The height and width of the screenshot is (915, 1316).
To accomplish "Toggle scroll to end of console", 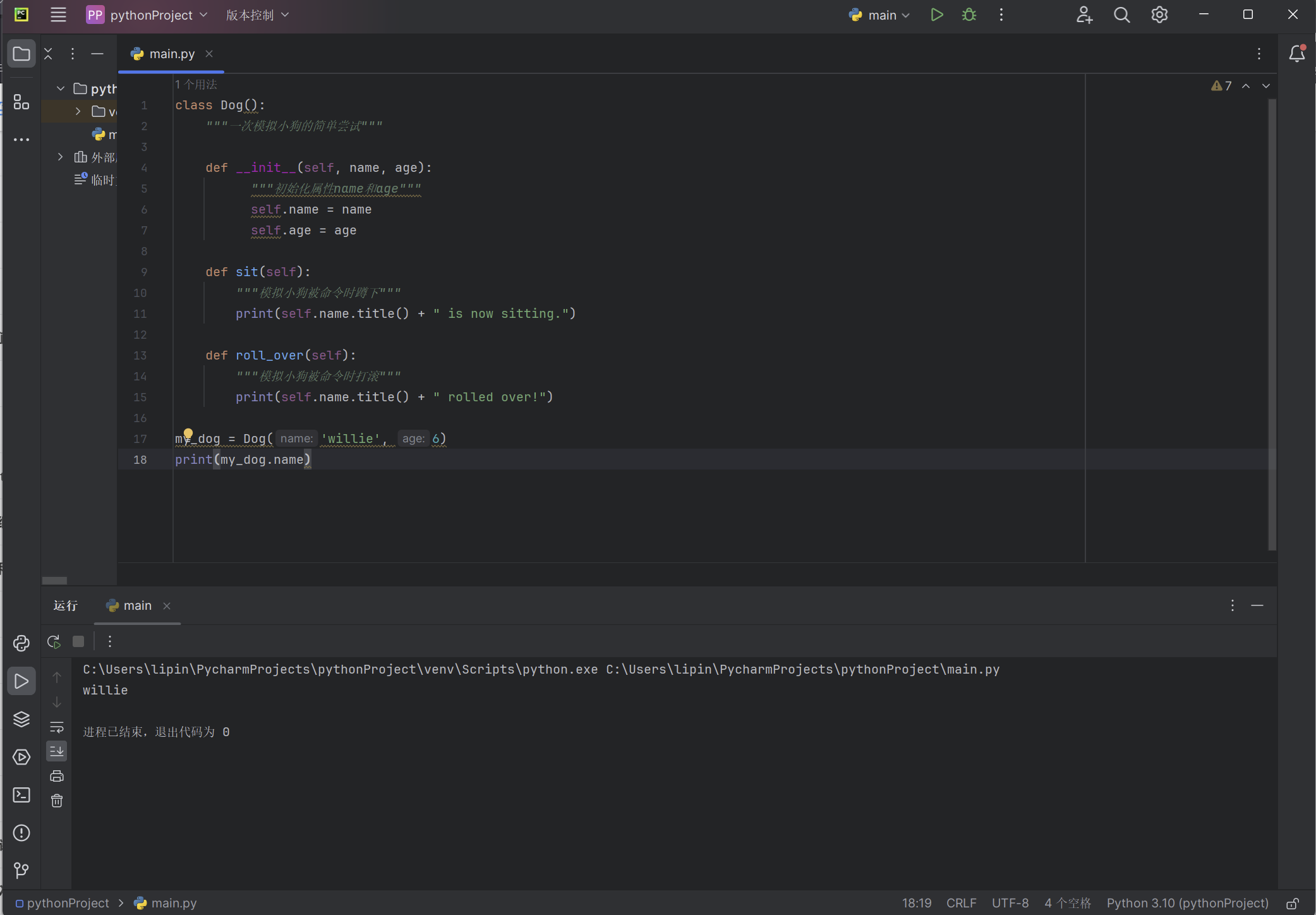I will tap(57, 751).
